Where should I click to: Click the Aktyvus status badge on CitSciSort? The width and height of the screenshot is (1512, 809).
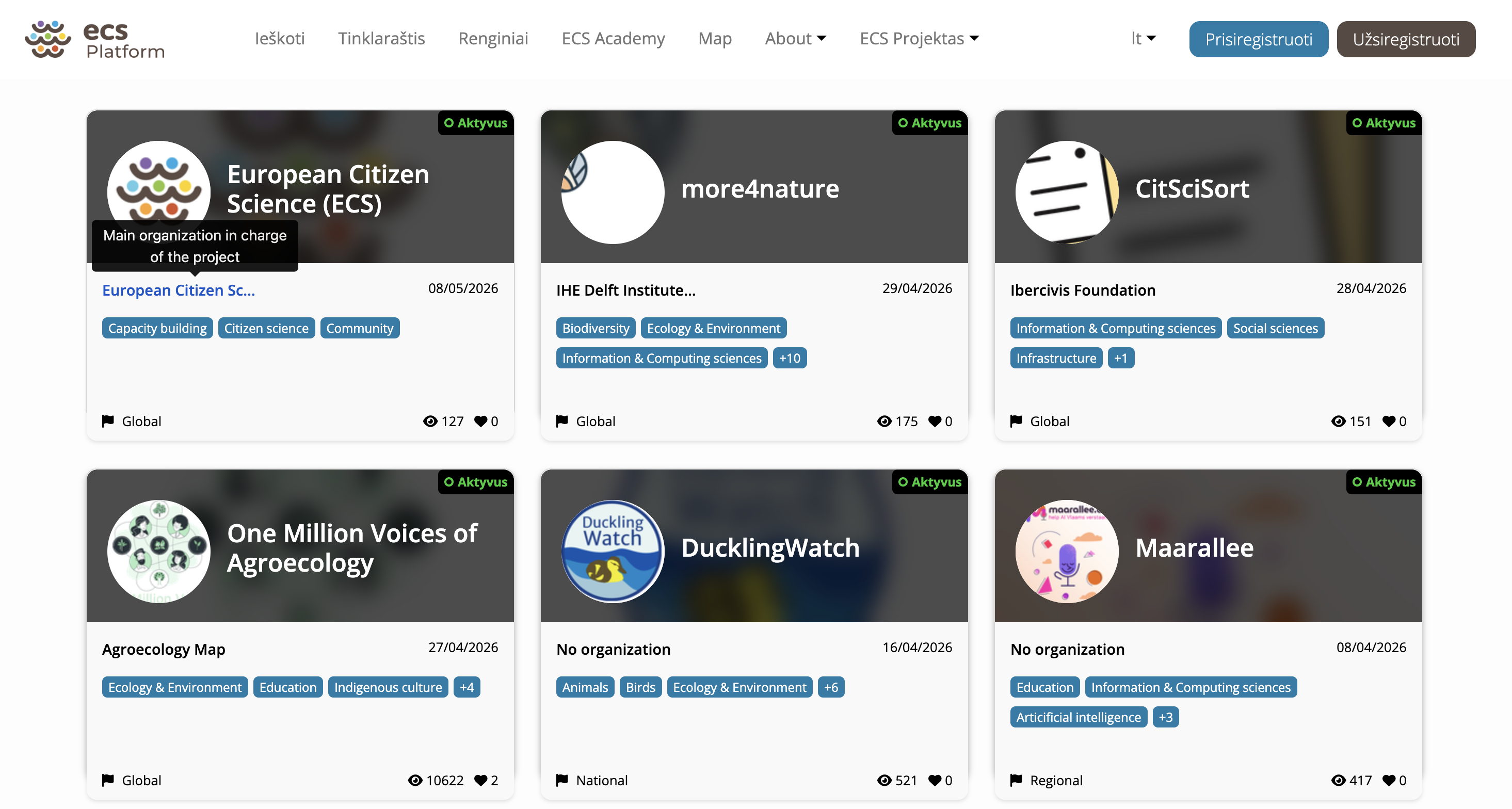coord(1384,123)
